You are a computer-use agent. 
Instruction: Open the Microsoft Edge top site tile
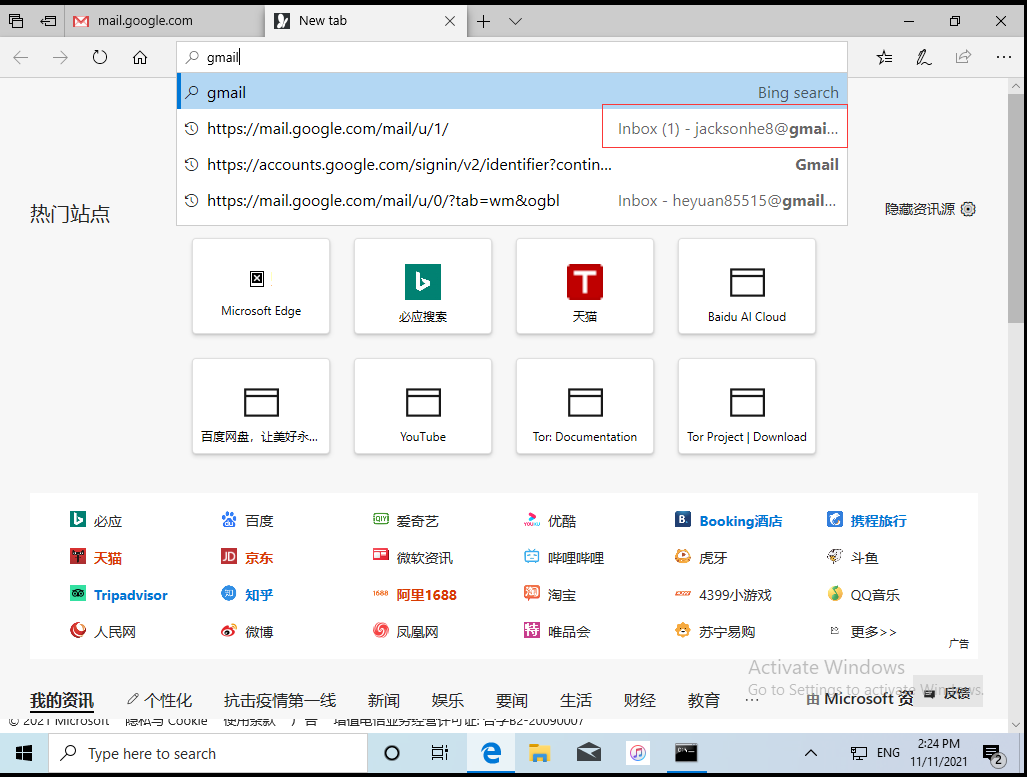(x=261, y=286)
